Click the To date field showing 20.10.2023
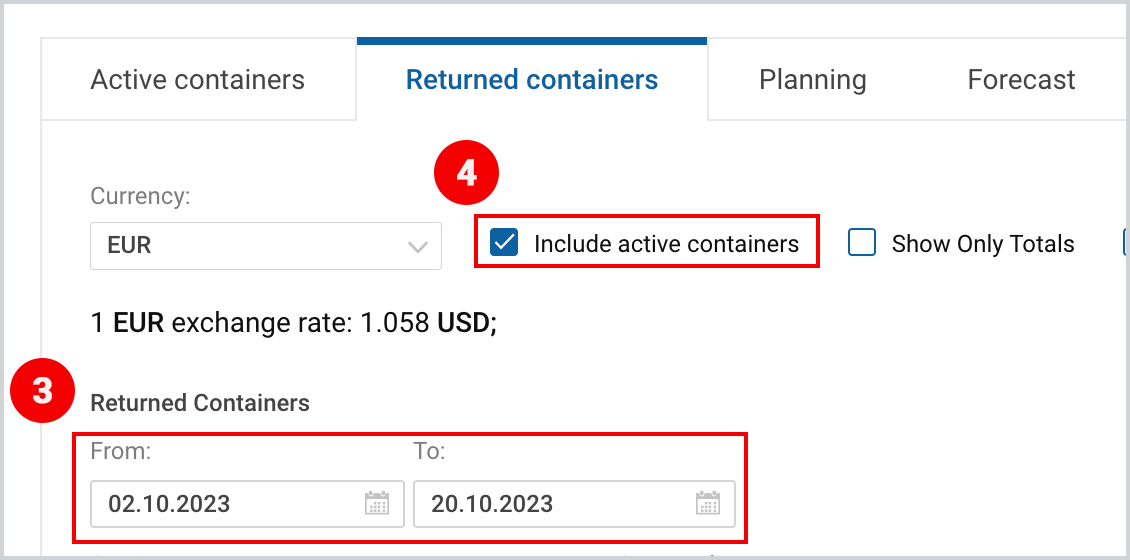This screenshot has height=560, width=1130. (x=574, y=503)
